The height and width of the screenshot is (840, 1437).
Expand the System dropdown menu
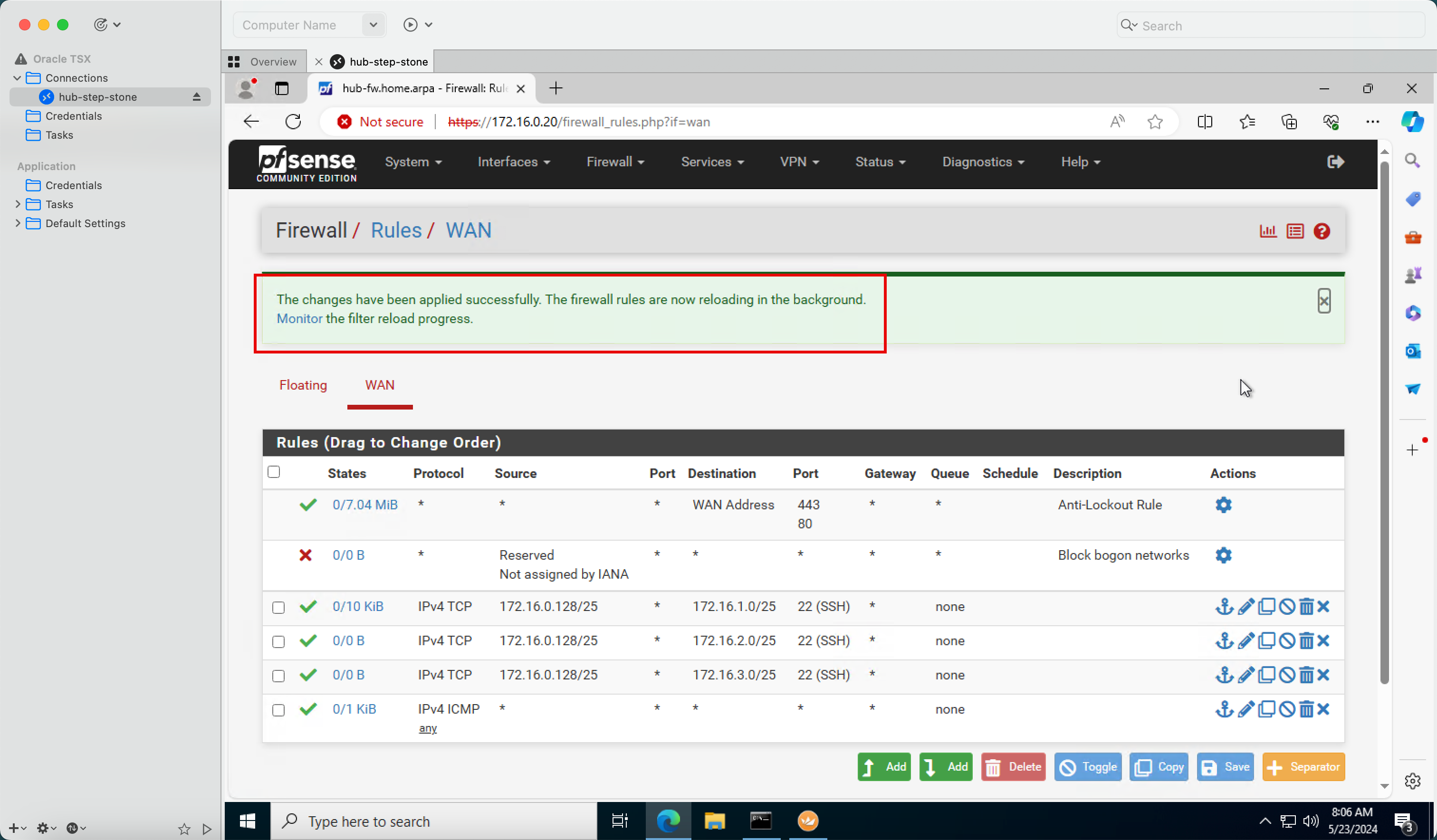[412, 162]
